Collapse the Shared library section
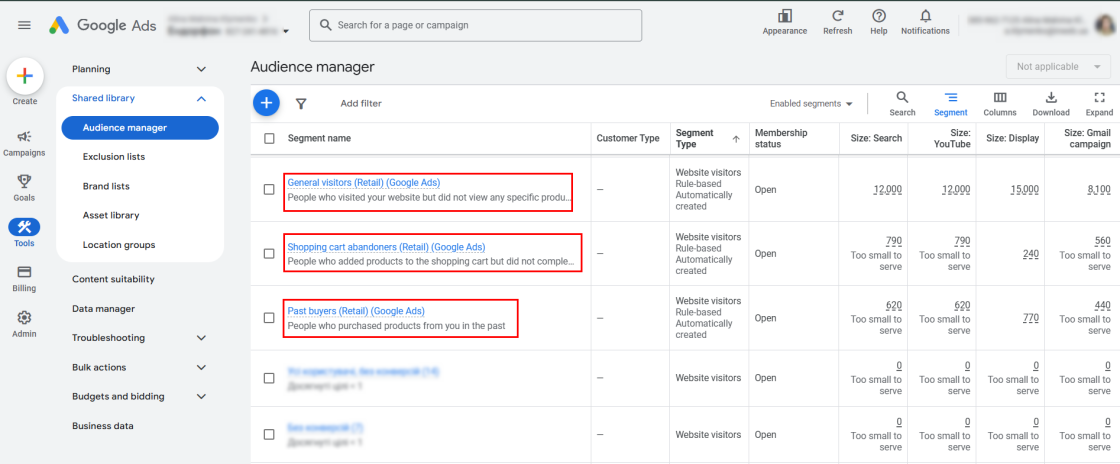 [201, 99]
